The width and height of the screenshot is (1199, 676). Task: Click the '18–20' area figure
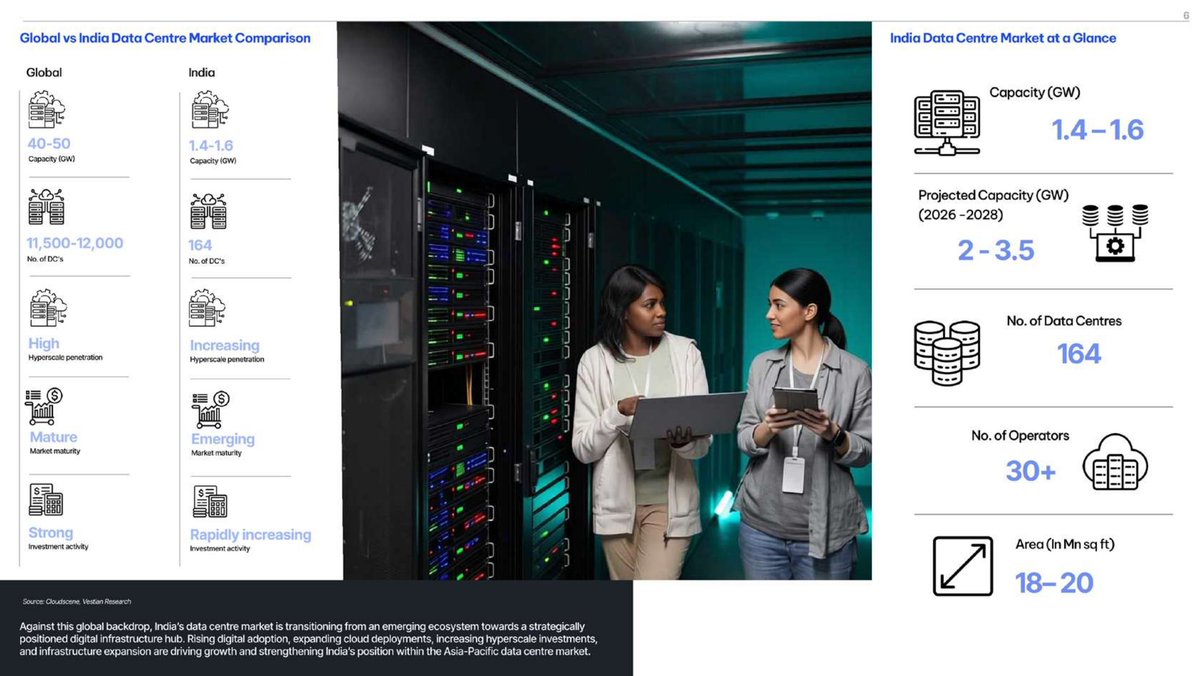(x=1054, y=583)
